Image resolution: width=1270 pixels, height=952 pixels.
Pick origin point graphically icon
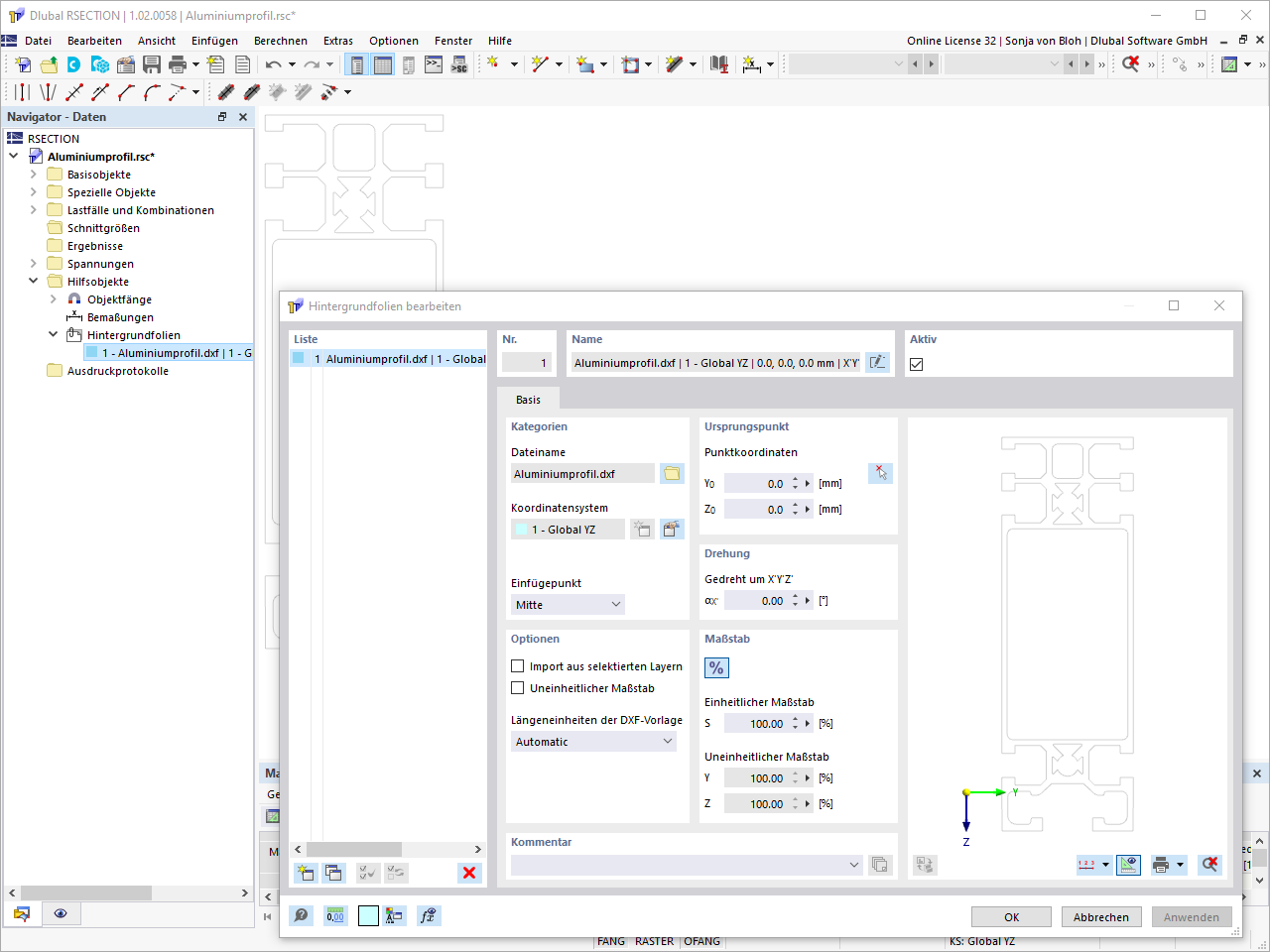pyautogui.click(x=880, y=473)
